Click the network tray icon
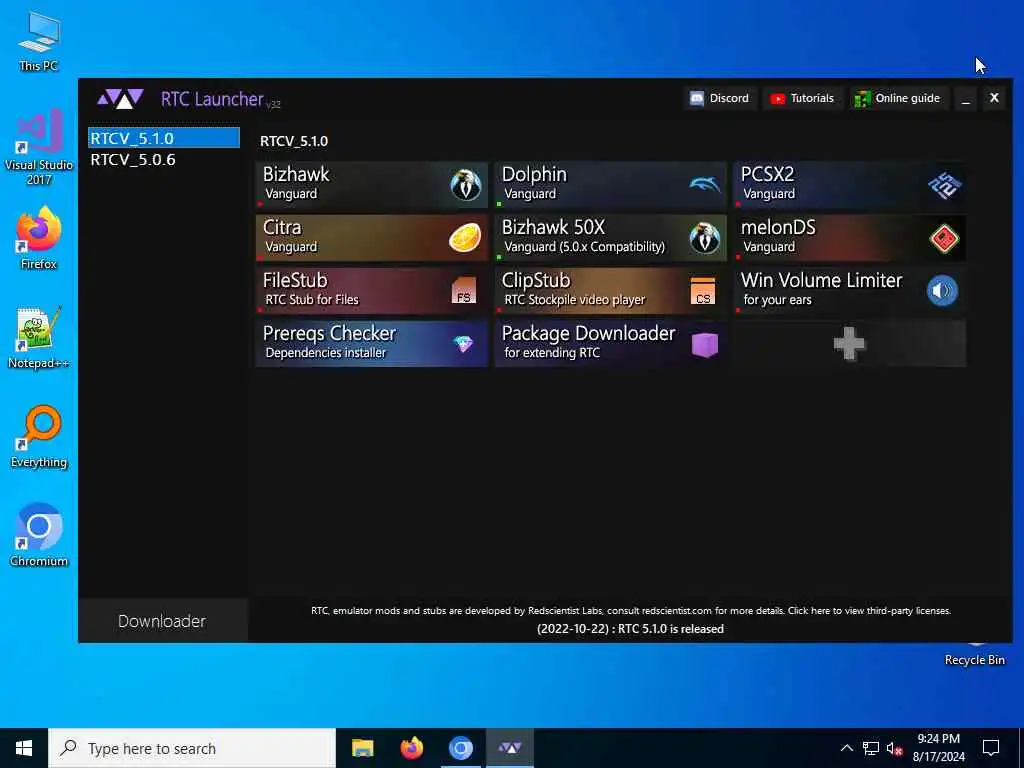This screenshot has height=768, width=1024. [871, 748]
